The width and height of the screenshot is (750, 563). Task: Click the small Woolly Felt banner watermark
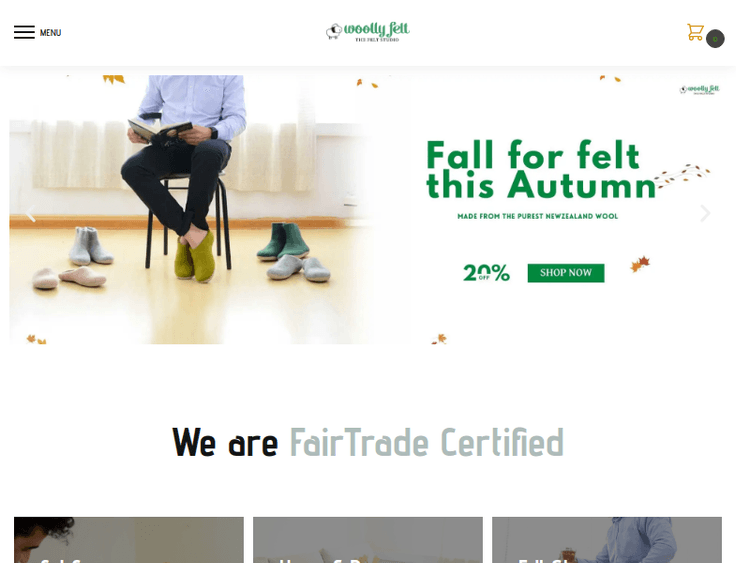(x=699, y=89)
